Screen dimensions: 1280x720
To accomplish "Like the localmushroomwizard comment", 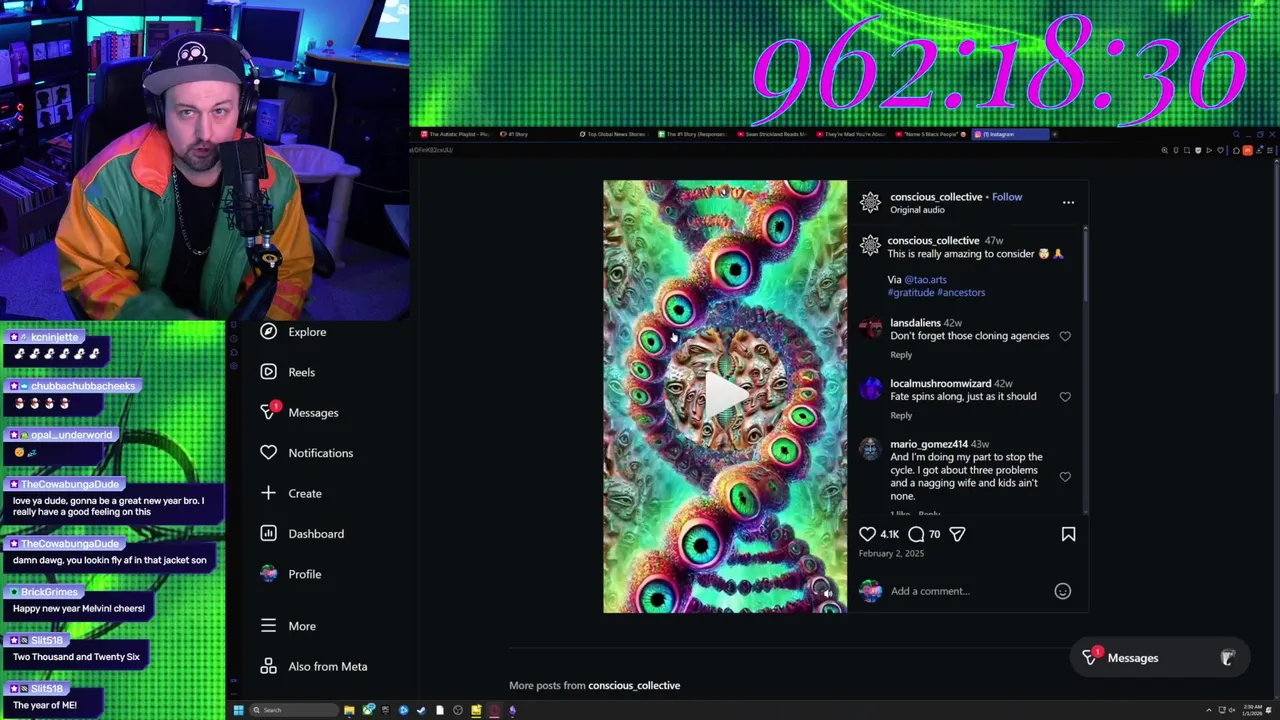I will click(1065, 397).
